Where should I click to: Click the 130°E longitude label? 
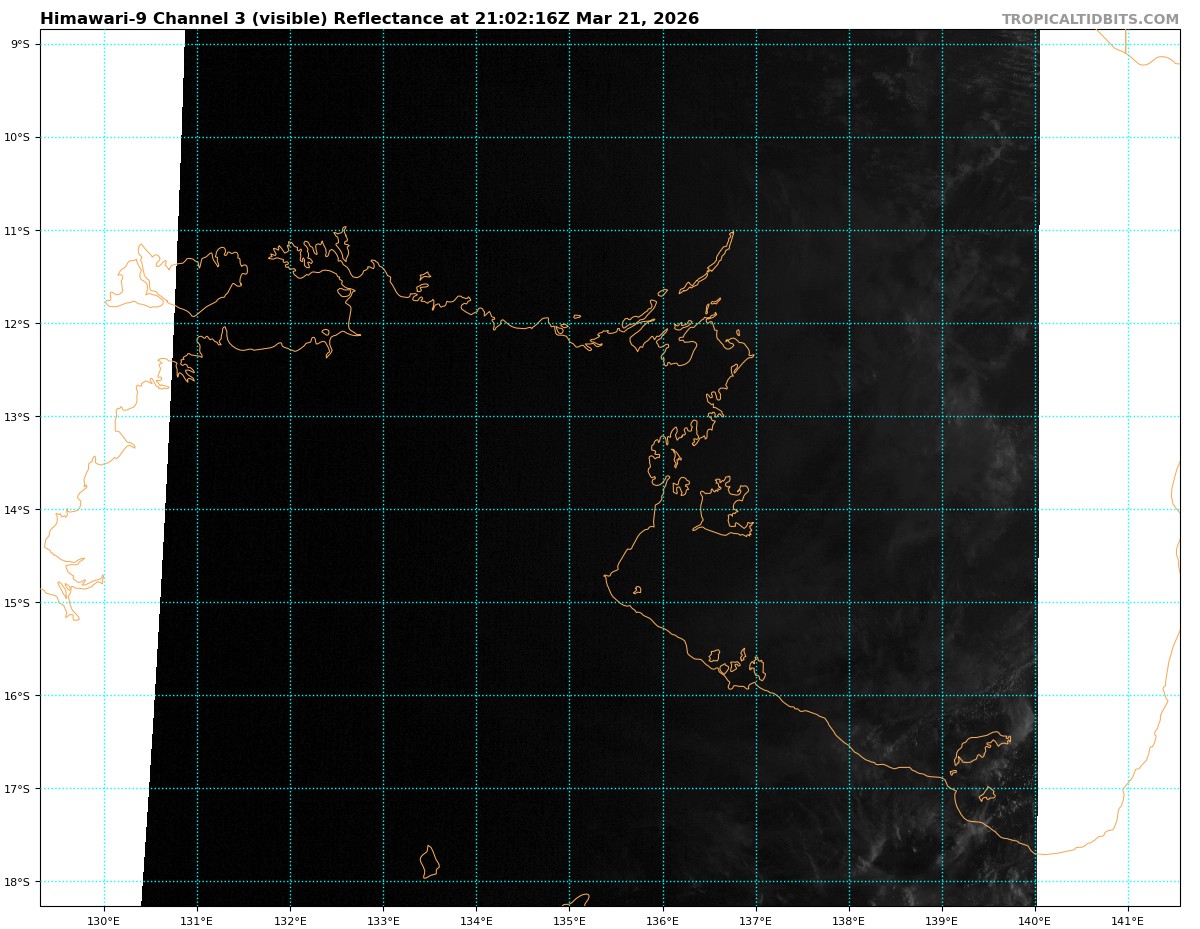click(x=104, y=921)
